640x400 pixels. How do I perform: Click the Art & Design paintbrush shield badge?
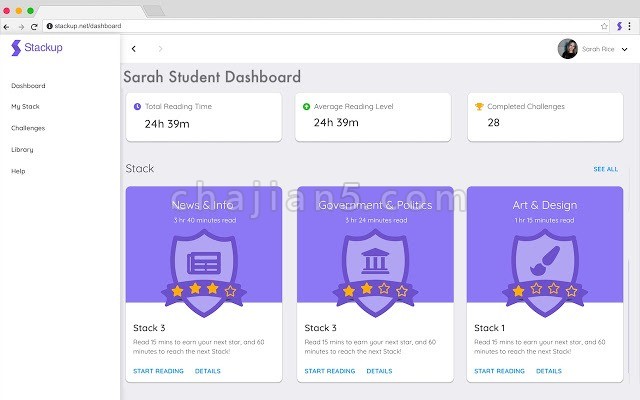point(545,273)
